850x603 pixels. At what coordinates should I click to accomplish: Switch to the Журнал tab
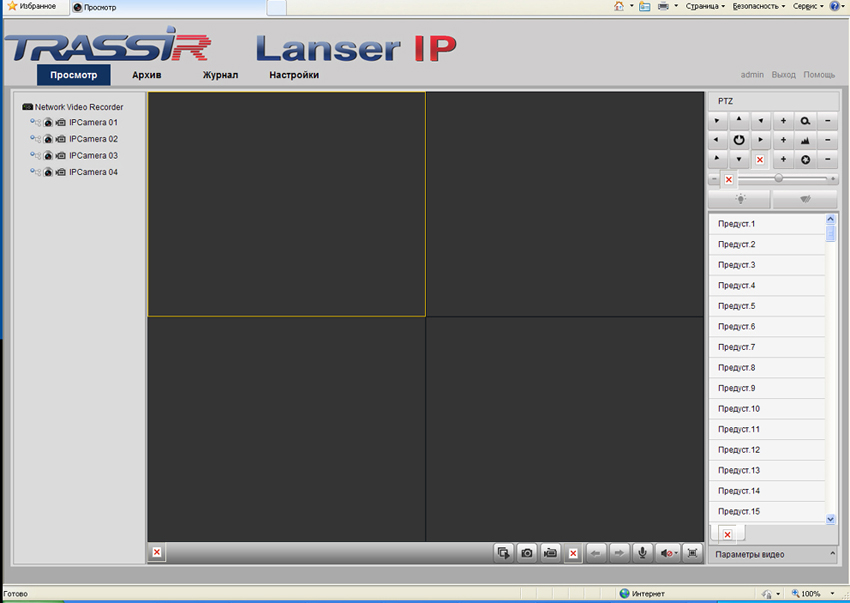(220, 75)
